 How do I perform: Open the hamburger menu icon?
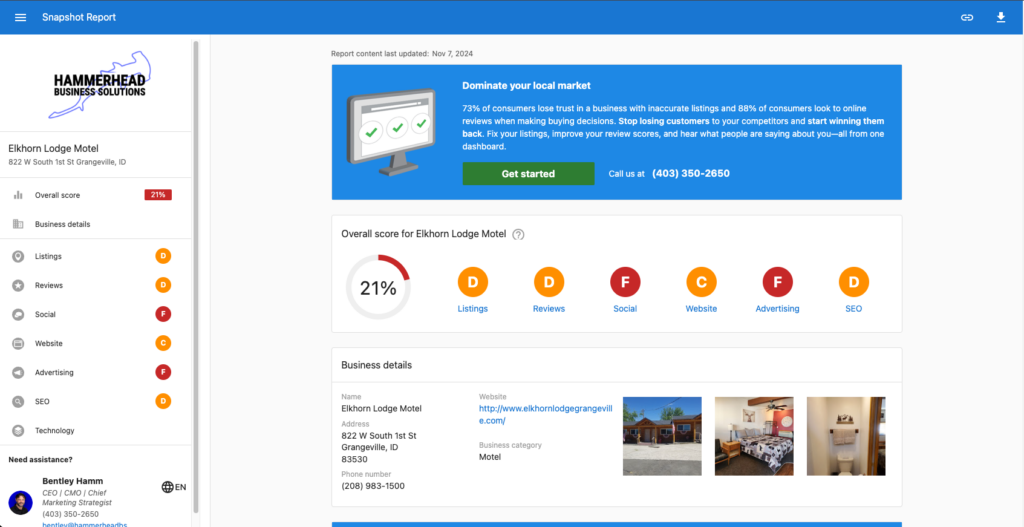coord(20,17)
